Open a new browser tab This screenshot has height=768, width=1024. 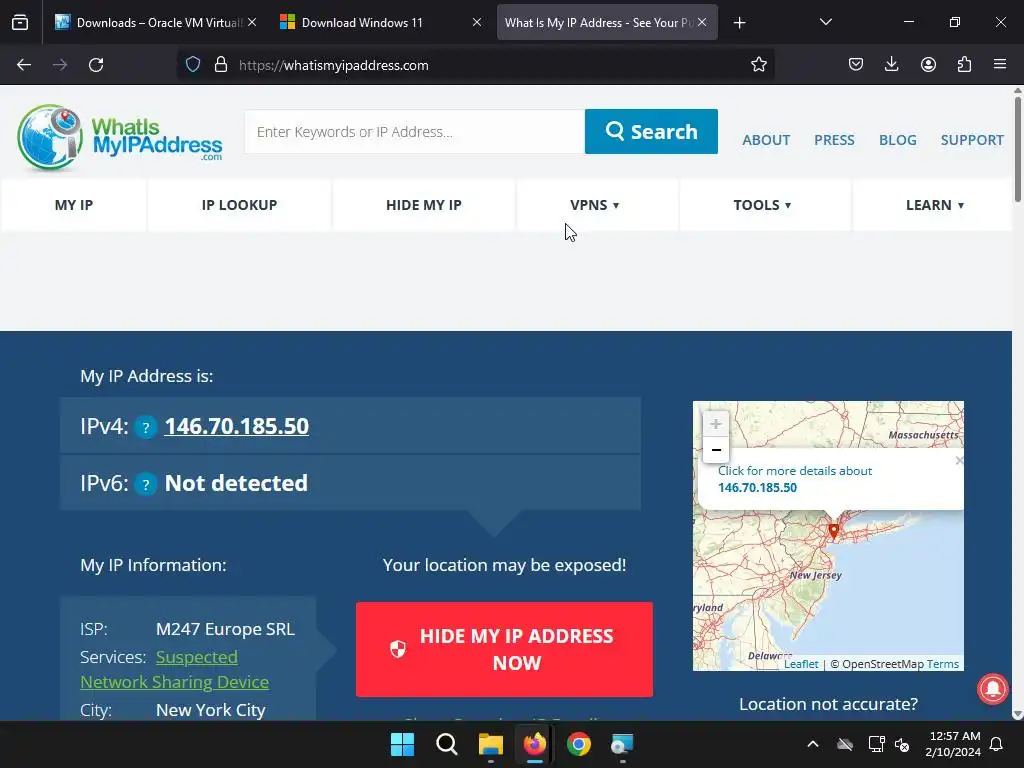(x=739, y=23)
